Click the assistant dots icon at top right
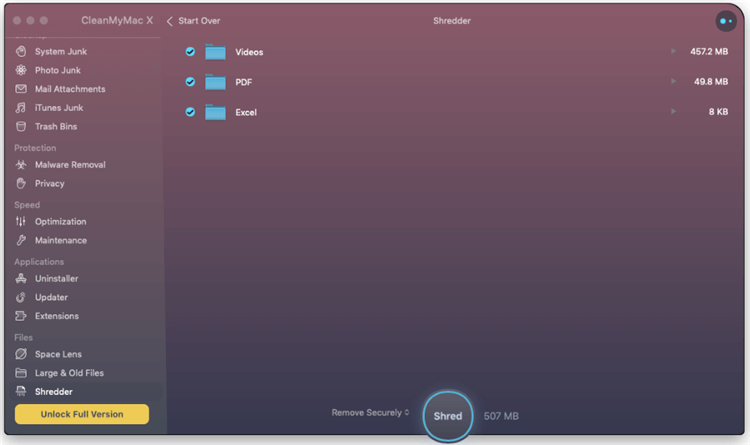Viewport: 750px width, 445px height. 725,21
